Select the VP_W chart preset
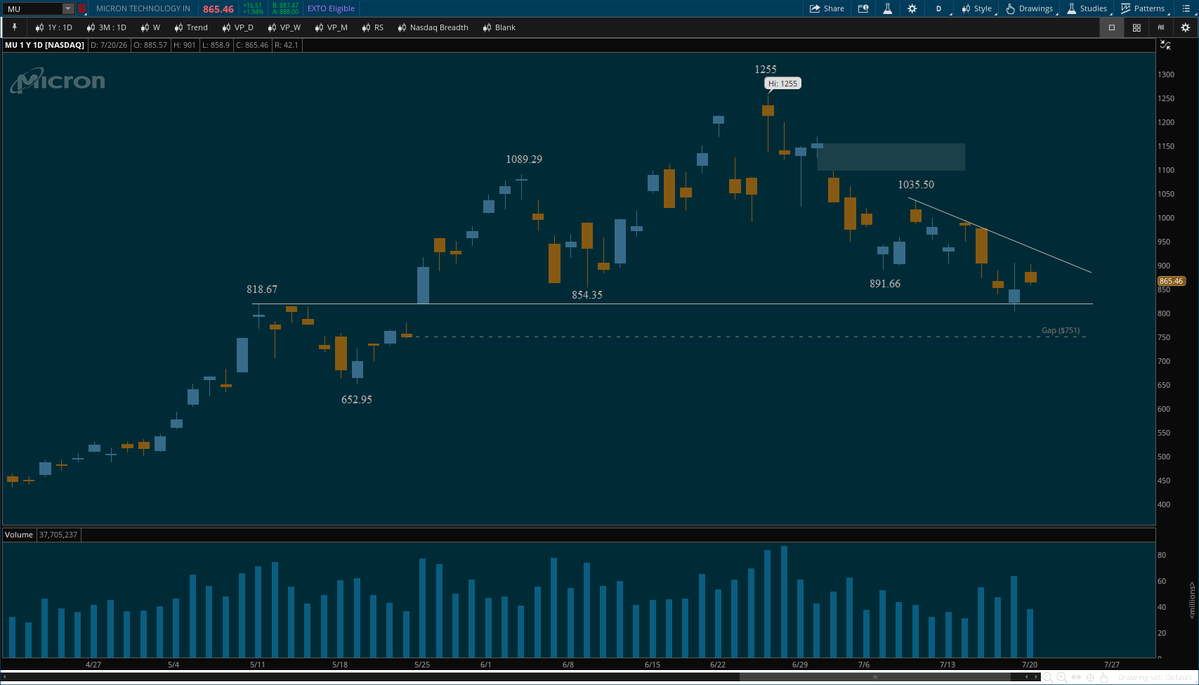Screen dimensions: 1199x685 pyautogui.click(x=284, y=28)
